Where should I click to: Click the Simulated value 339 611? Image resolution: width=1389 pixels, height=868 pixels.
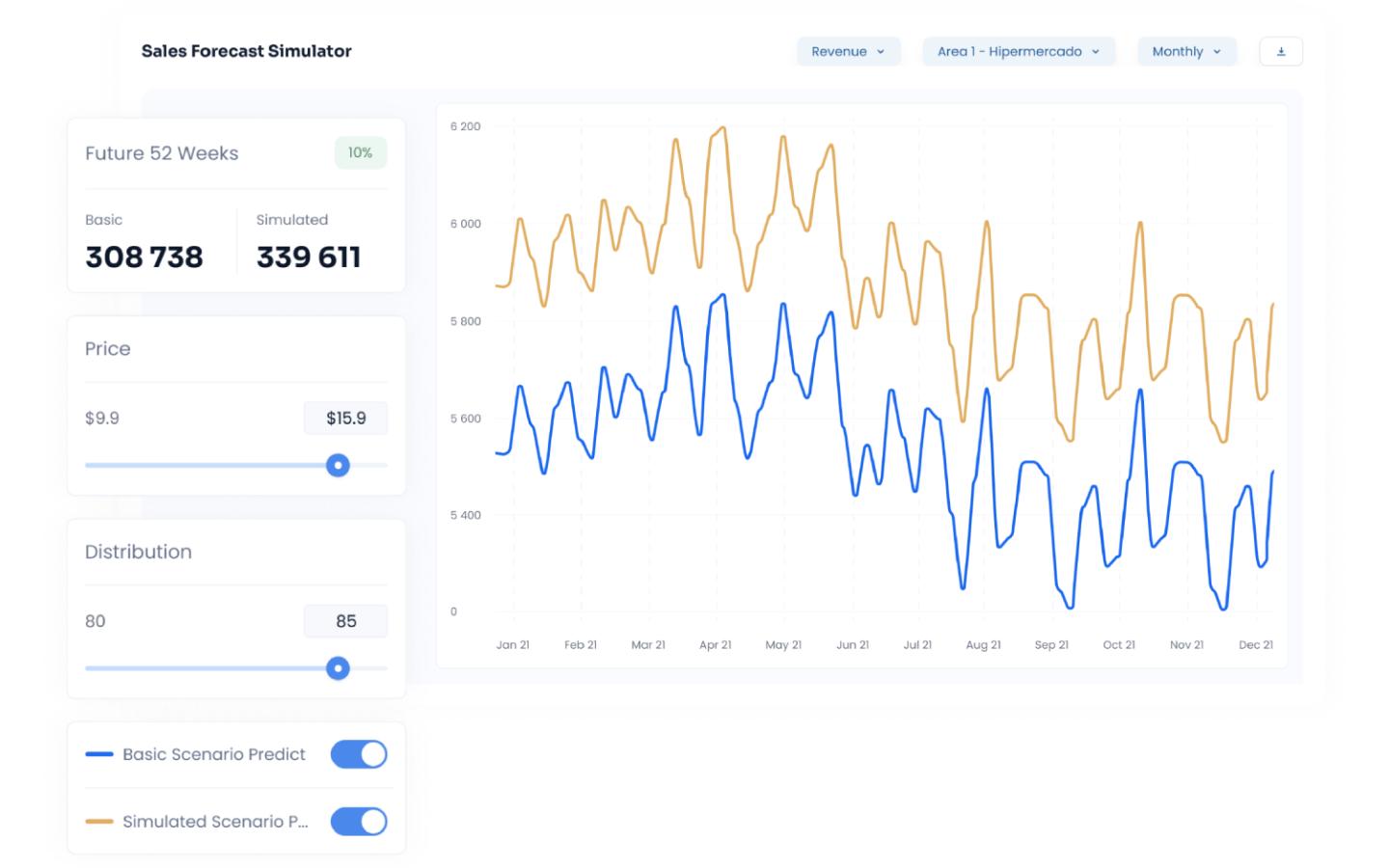[x=309, y=257]
